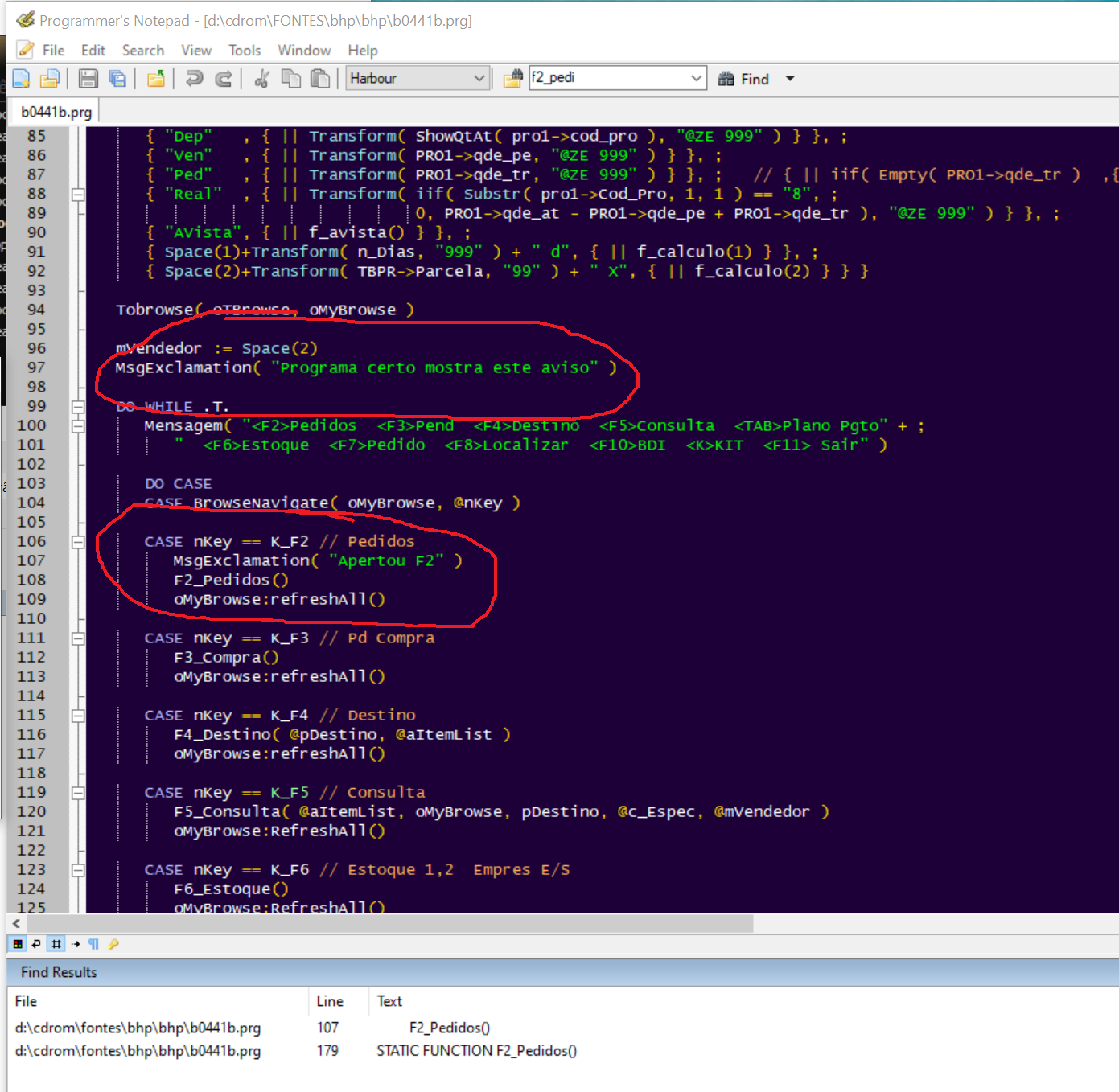Click the New file toolbar icon

pos(21,79)
